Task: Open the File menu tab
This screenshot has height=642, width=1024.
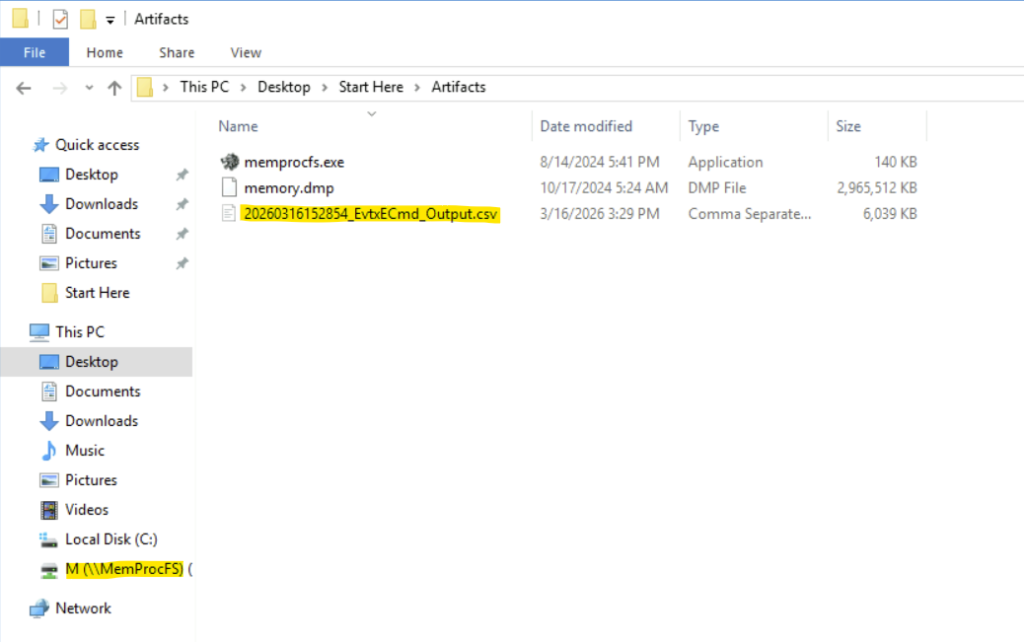Action: tap(34, 53)
